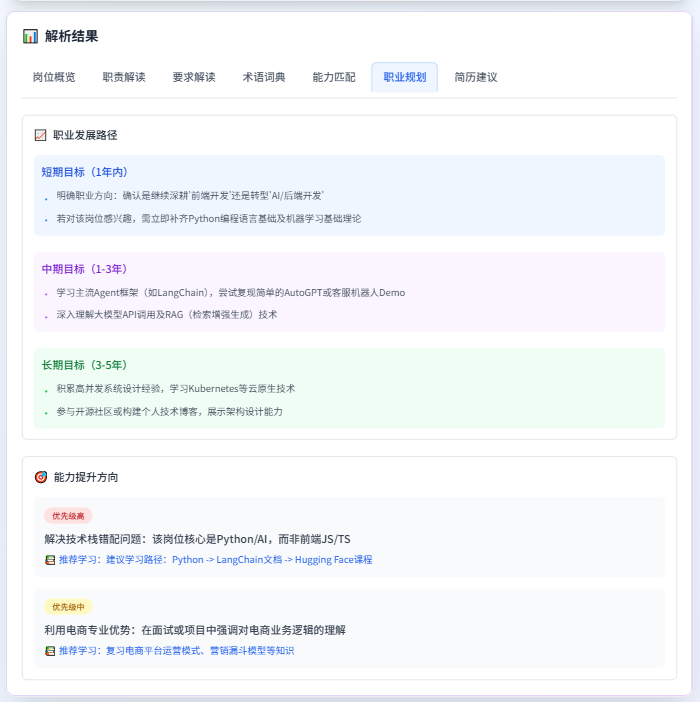The width and height of the screenshot is (700, 702).
Task: Switch to the 岗位概览 tab
Action: (x=54, y=77)
